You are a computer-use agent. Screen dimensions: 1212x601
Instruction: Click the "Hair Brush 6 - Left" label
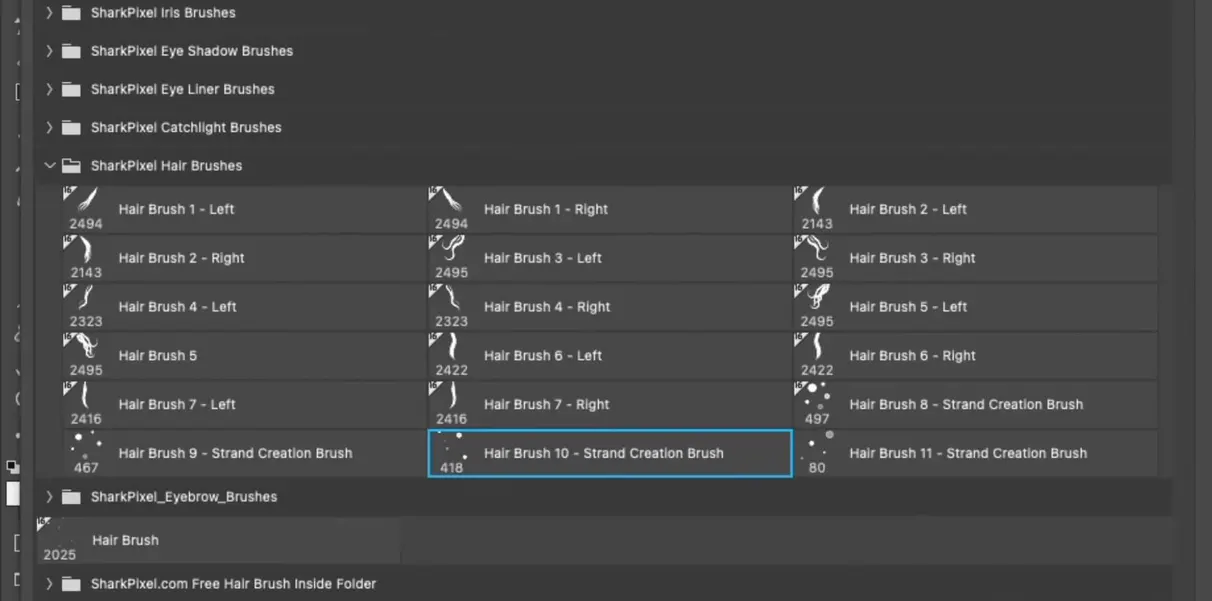coord(543,356)
